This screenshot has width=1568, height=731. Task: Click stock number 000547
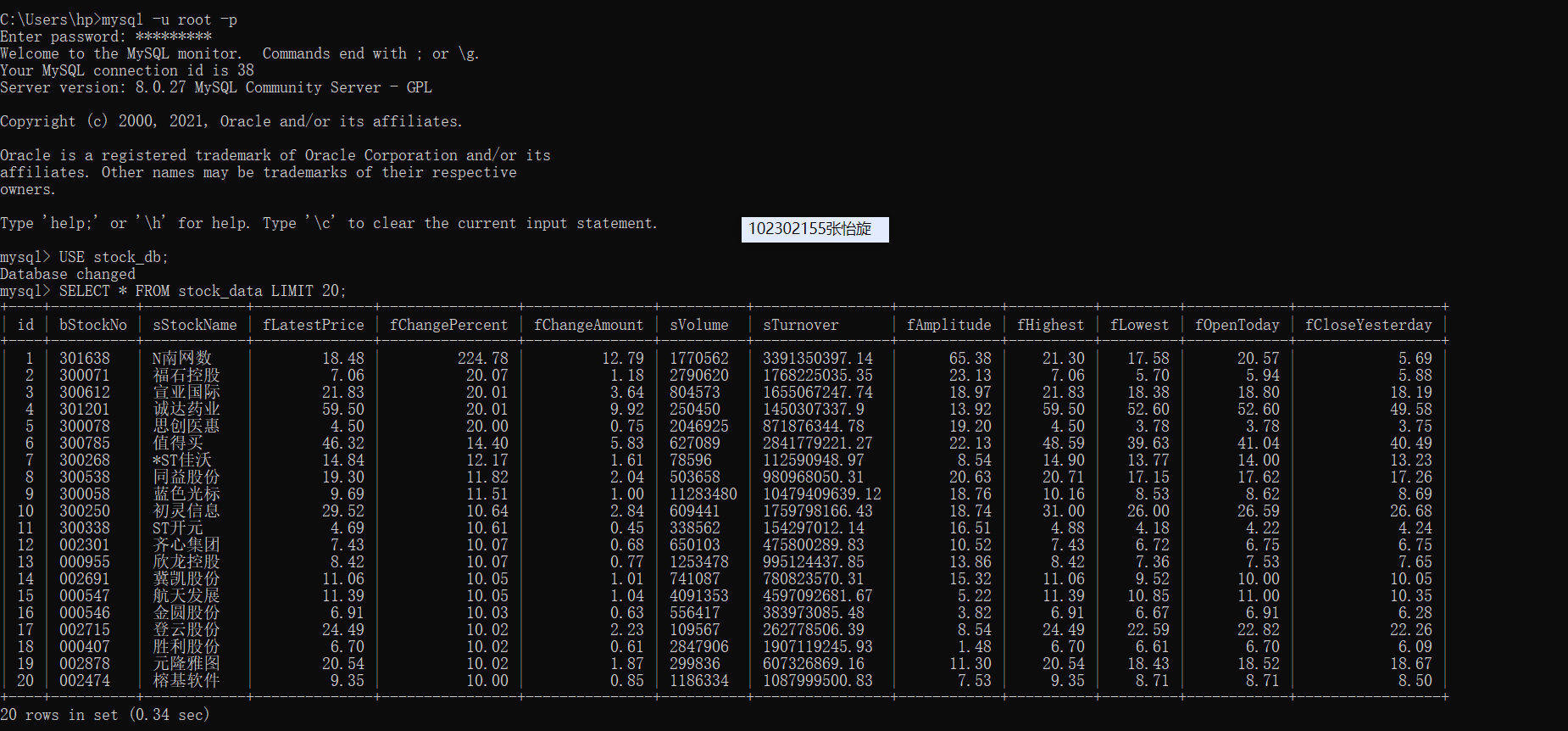85,596
